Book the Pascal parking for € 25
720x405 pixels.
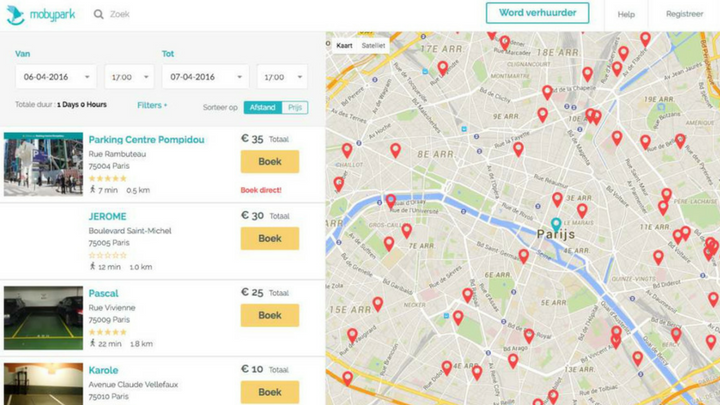(x=270, y=315)
